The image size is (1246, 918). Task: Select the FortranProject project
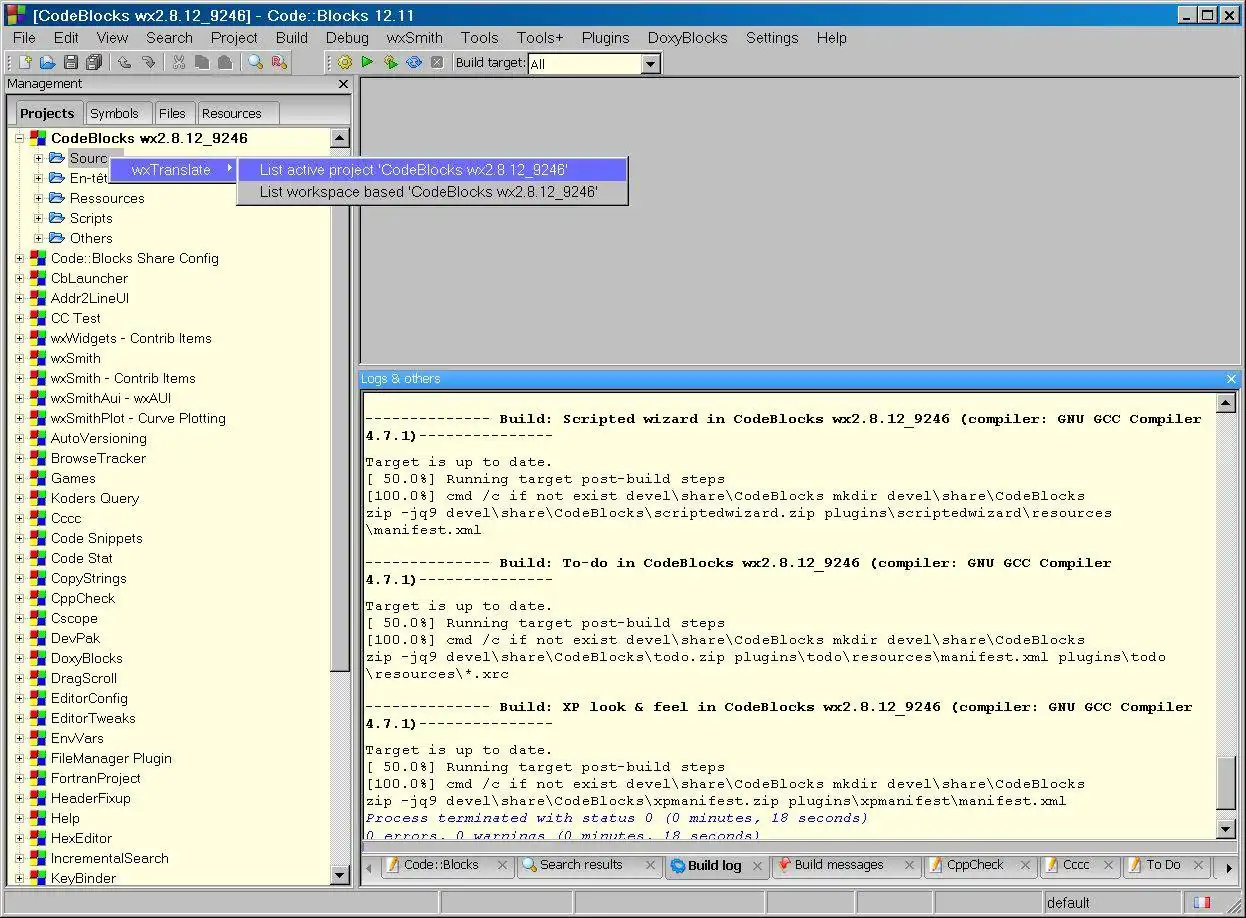tap(96, 778)
